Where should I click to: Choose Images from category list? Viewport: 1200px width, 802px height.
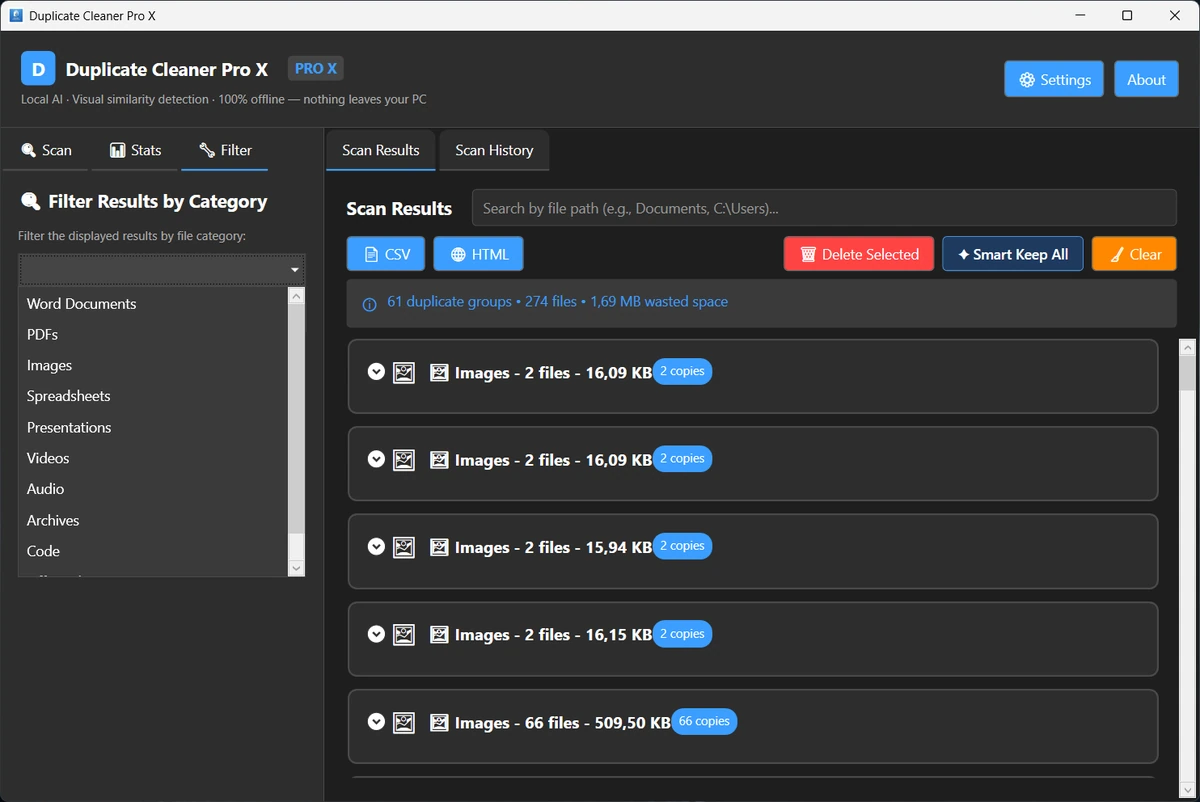pyautogui.click(x=153, y=365)
